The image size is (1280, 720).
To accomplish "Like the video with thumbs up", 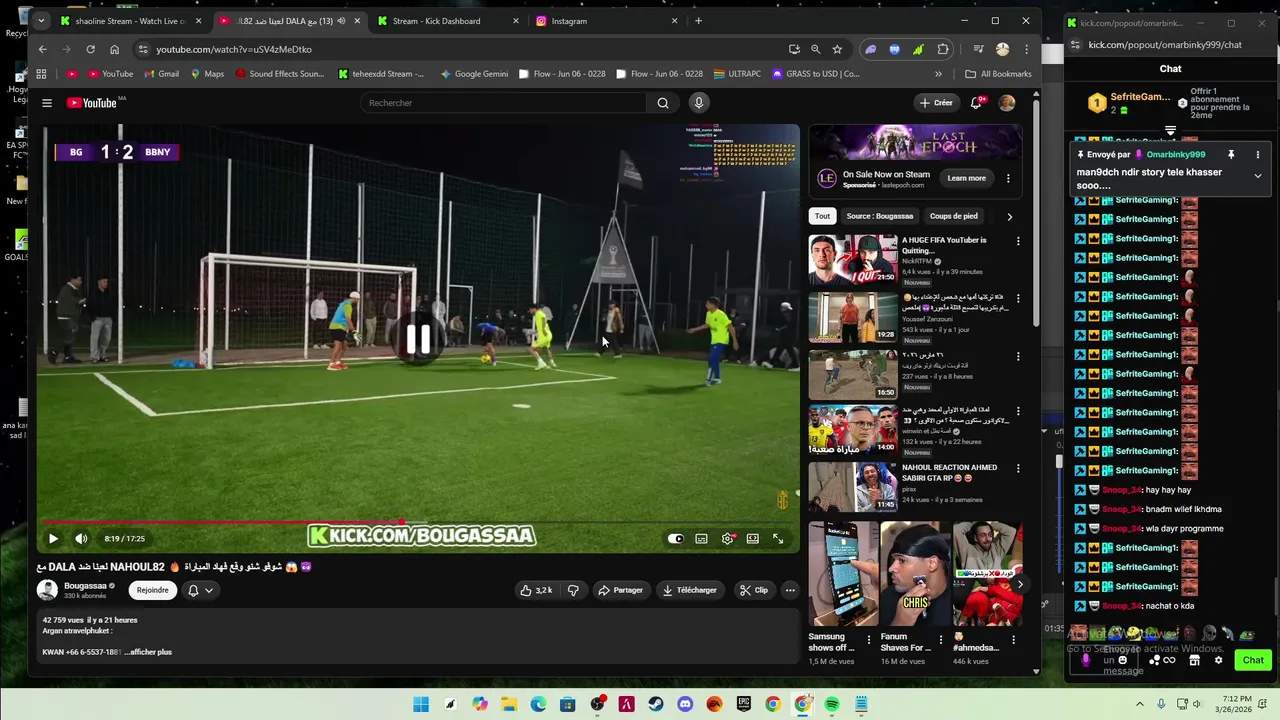I will 535,590.
